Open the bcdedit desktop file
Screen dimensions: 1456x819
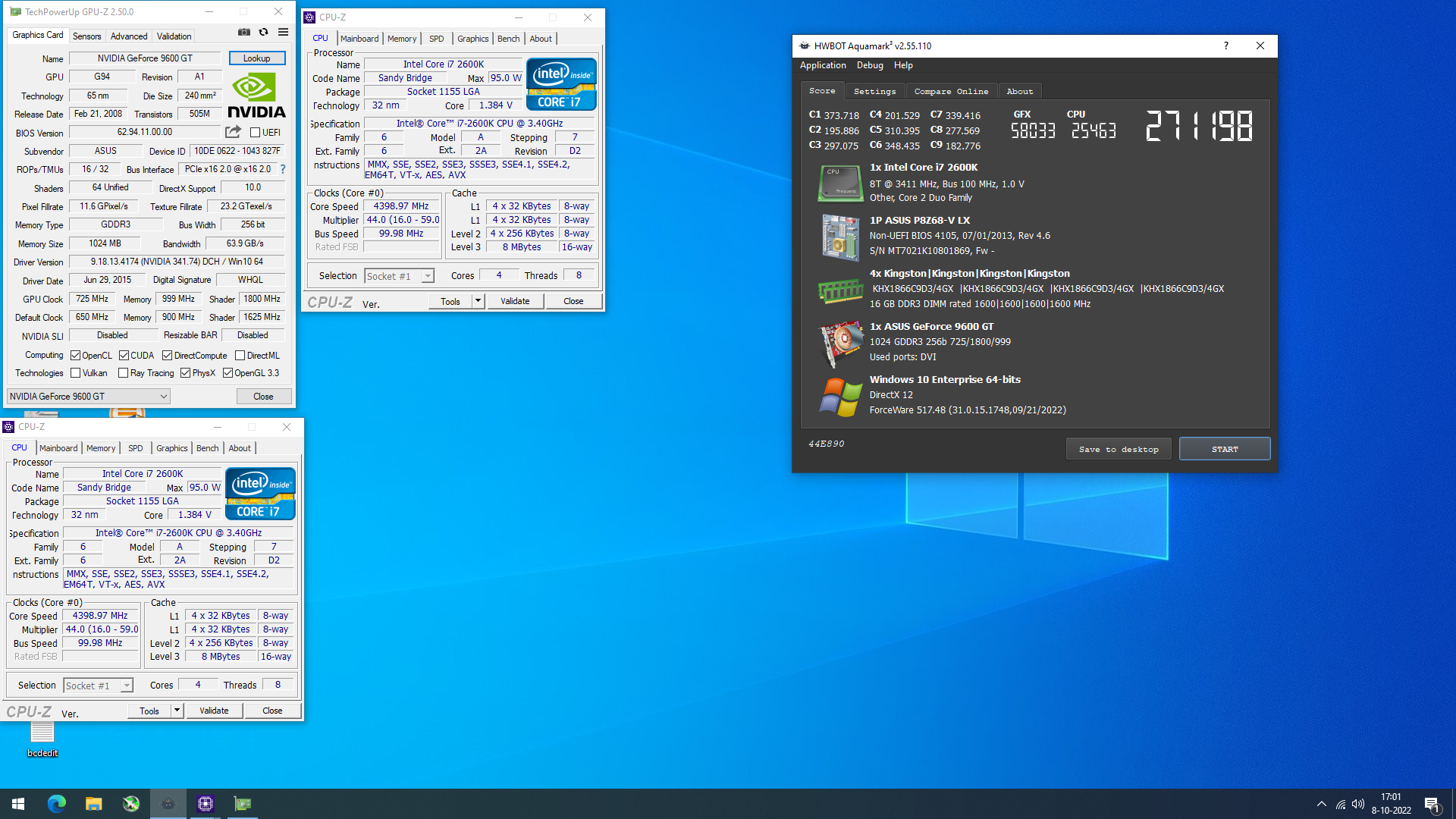[42, 739]
